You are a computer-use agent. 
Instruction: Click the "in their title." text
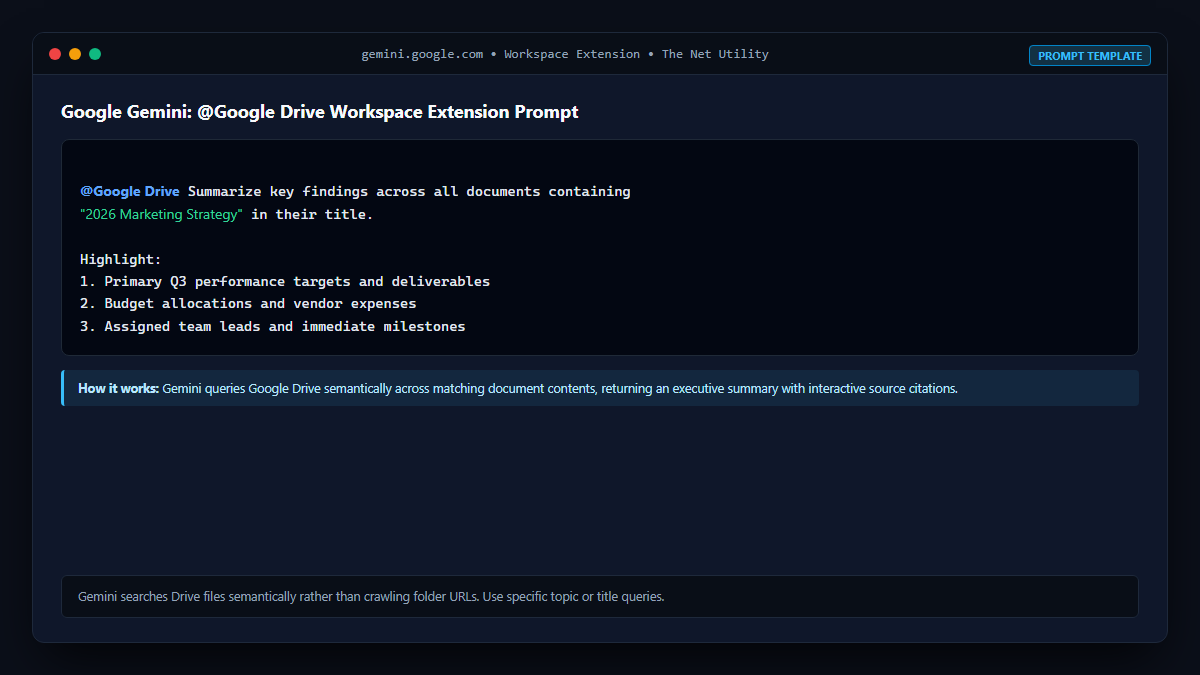click(312, 214)
